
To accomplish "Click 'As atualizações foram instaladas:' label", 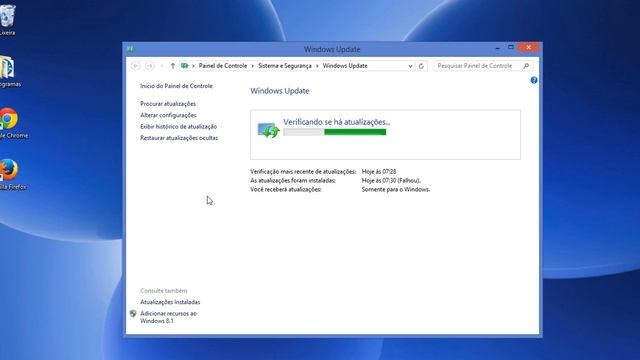I will (293, 181).
